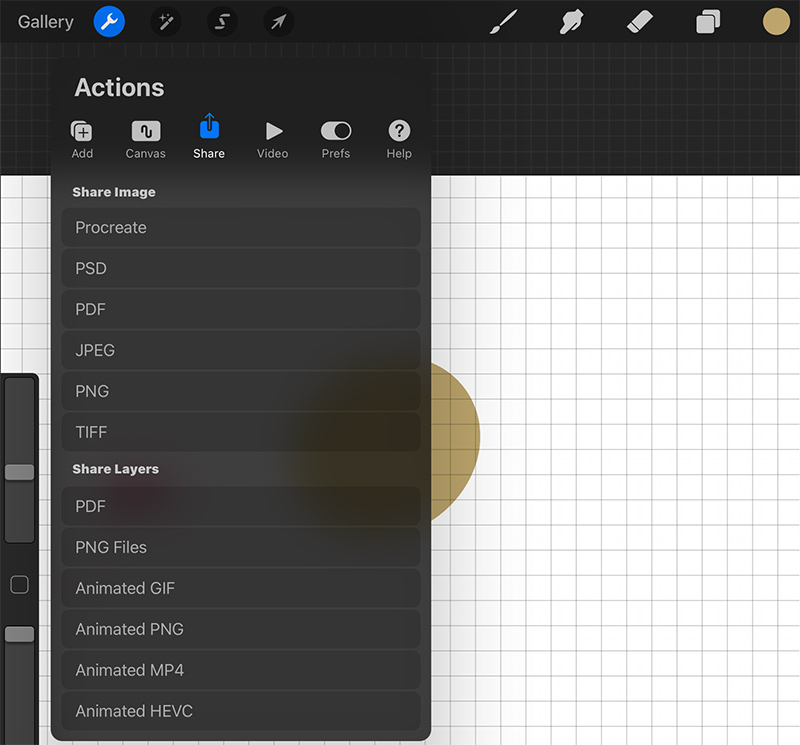Share image as PSD
The image size is (800, 745).
[x=241, y=268]
